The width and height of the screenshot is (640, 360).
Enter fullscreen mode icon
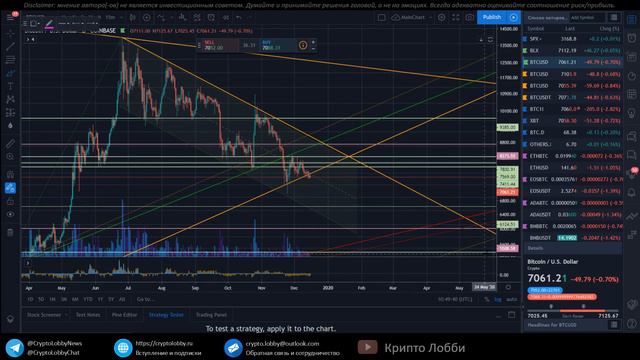tap(456, 18)
